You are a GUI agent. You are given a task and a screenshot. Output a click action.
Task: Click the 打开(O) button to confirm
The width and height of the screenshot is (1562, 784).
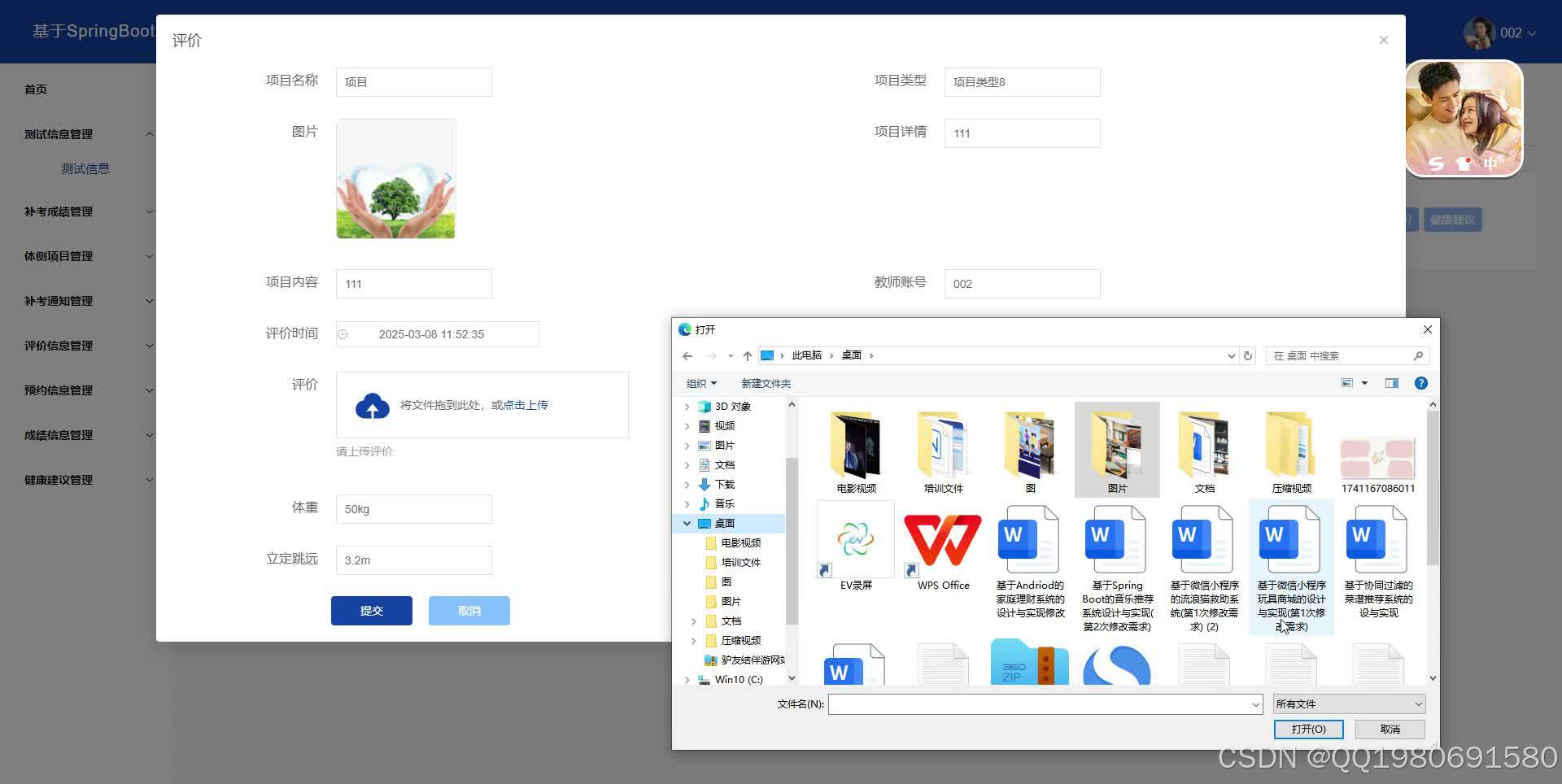tap(1307, 729)
